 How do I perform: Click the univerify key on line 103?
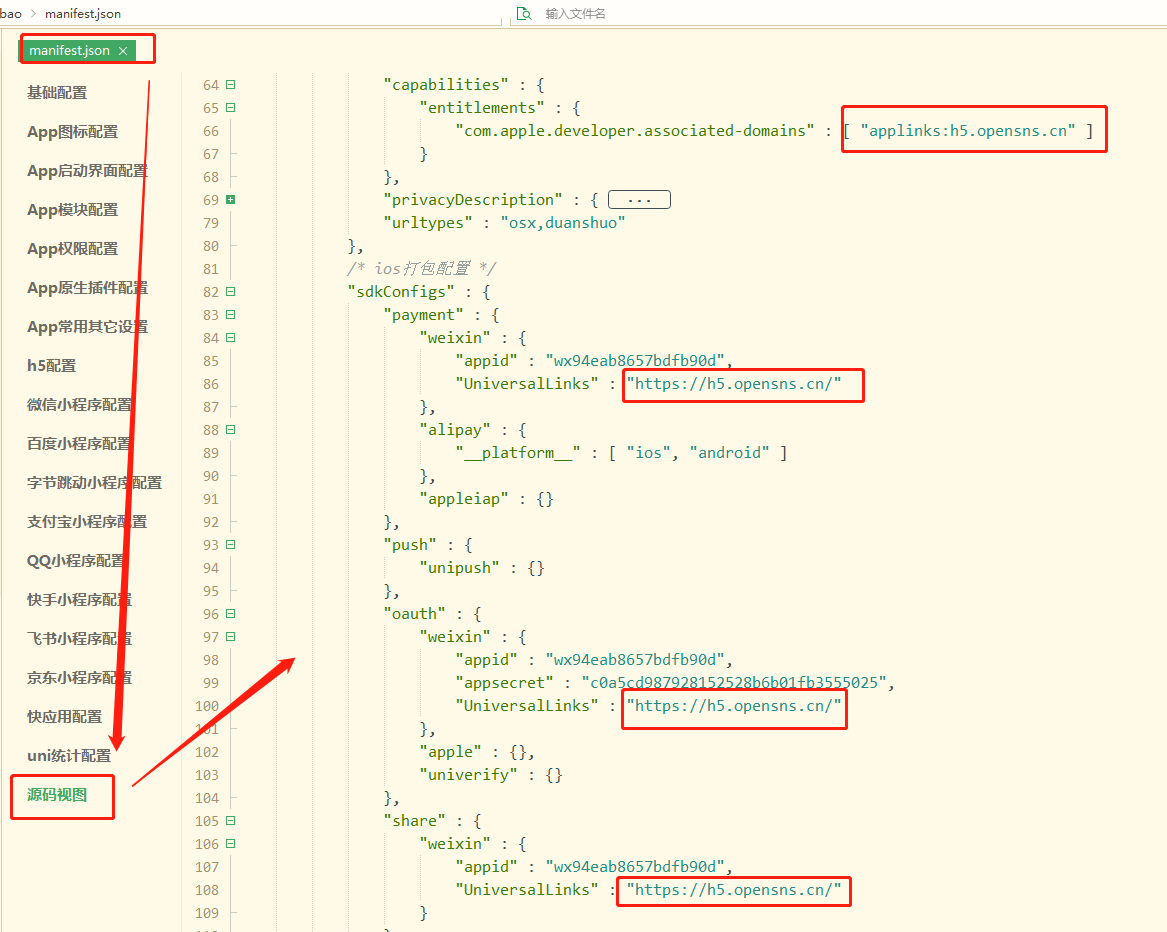pos(469,775)
